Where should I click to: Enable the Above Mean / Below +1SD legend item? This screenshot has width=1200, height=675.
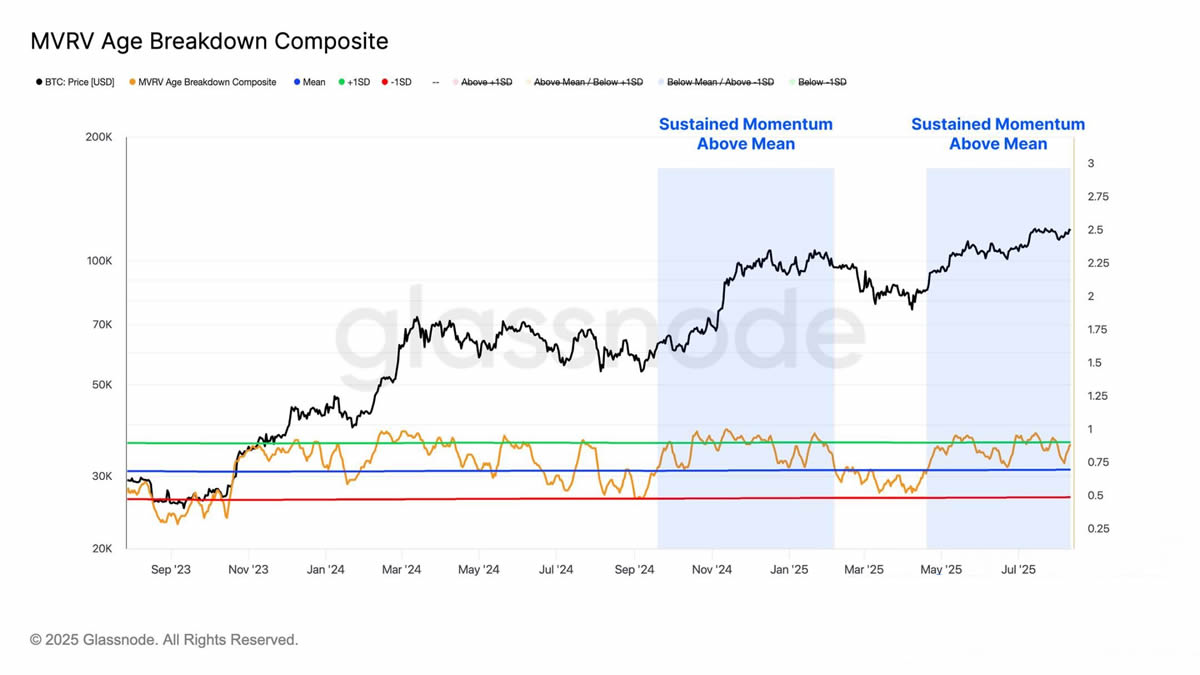point(588,82)
